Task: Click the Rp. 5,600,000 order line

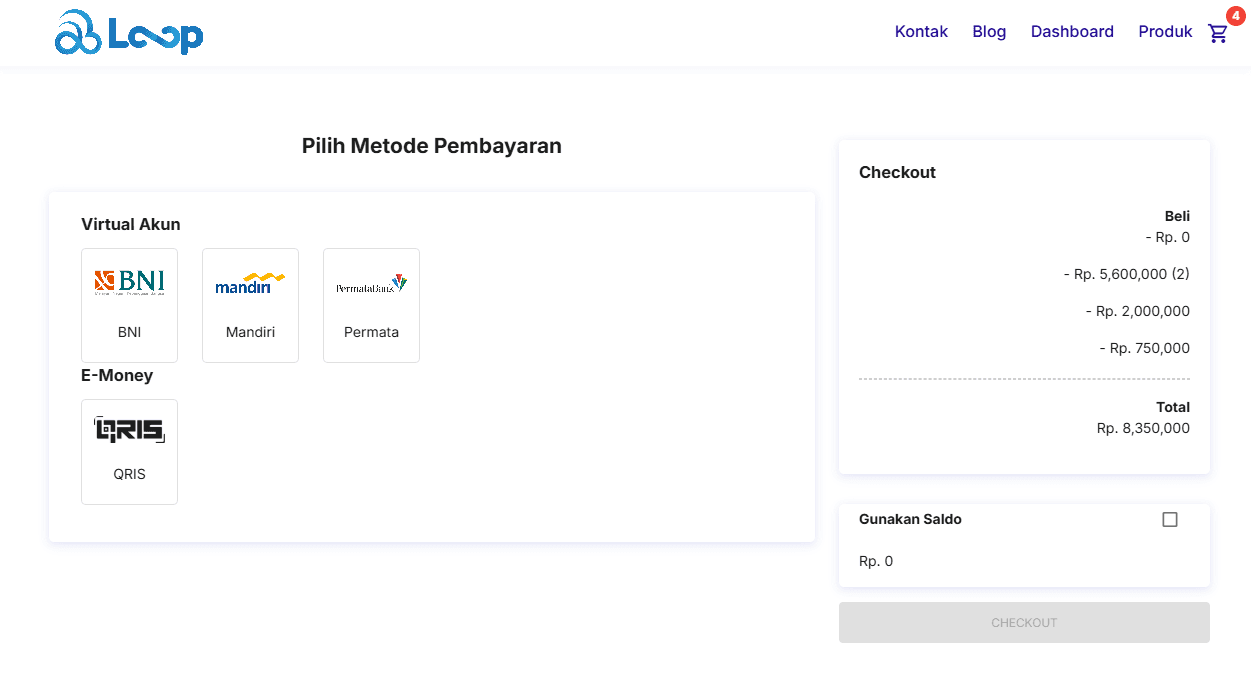Action: pyautogui.click(x=1126, y=273)
